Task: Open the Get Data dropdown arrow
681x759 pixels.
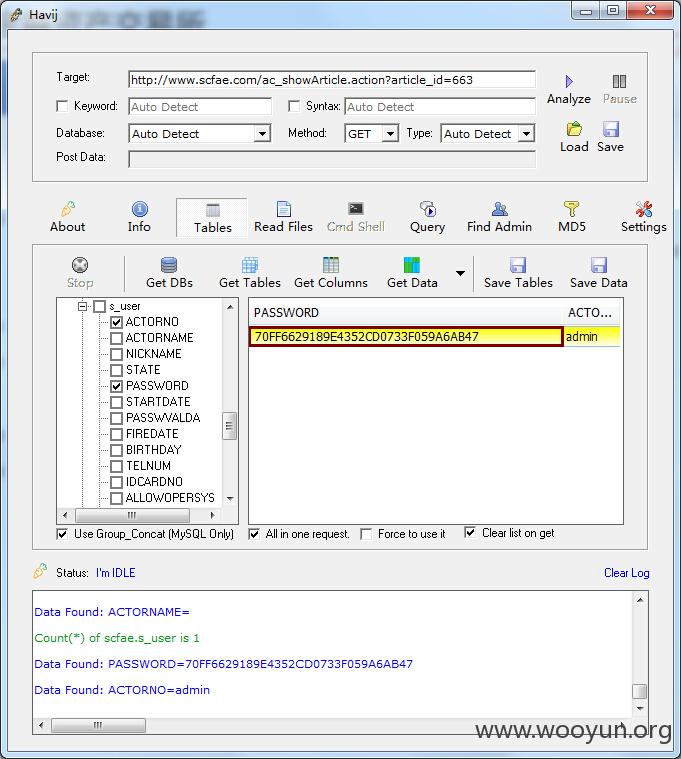Action: point(461,273)
